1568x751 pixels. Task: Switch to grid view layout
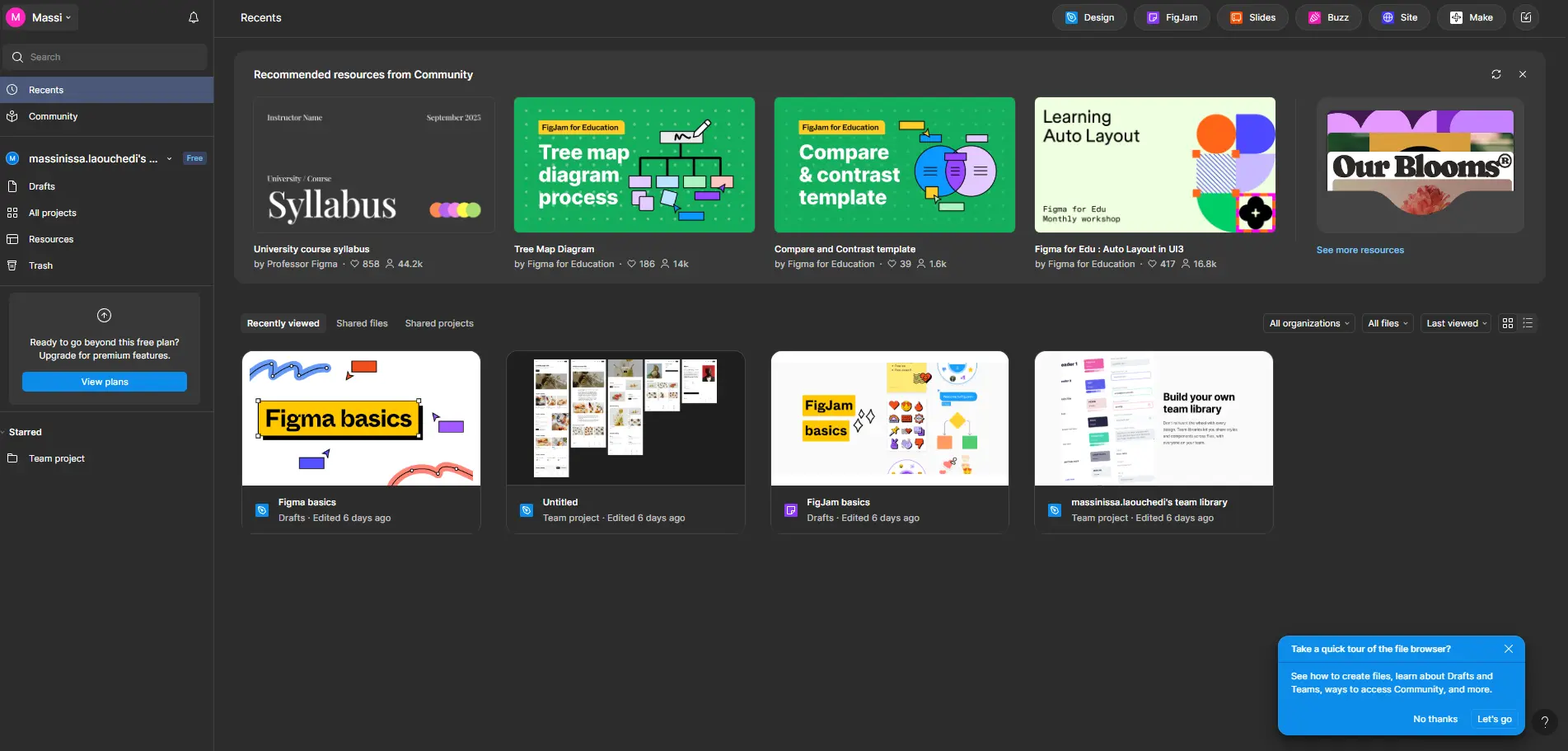tap(1506, 323)
